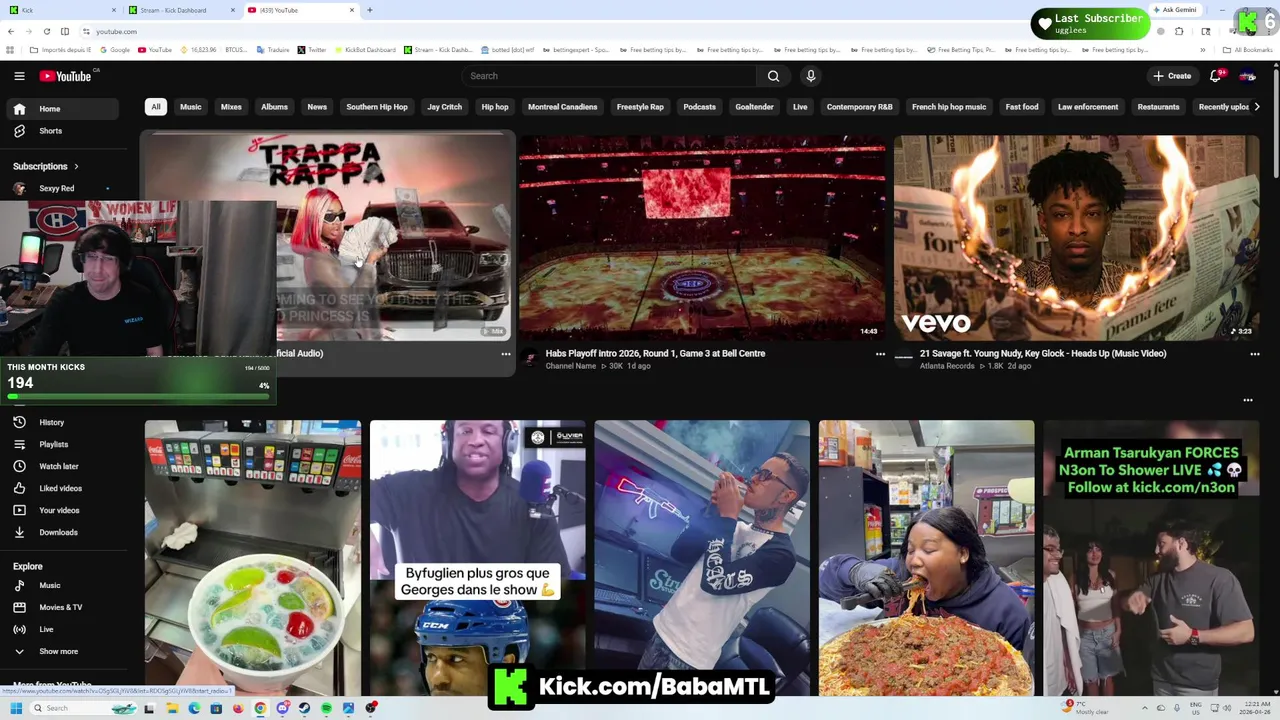The width and height of the screenshot is (1280, 720).
Task: Open Movies & TV under Explore
Action: click(x=60, y=607)
